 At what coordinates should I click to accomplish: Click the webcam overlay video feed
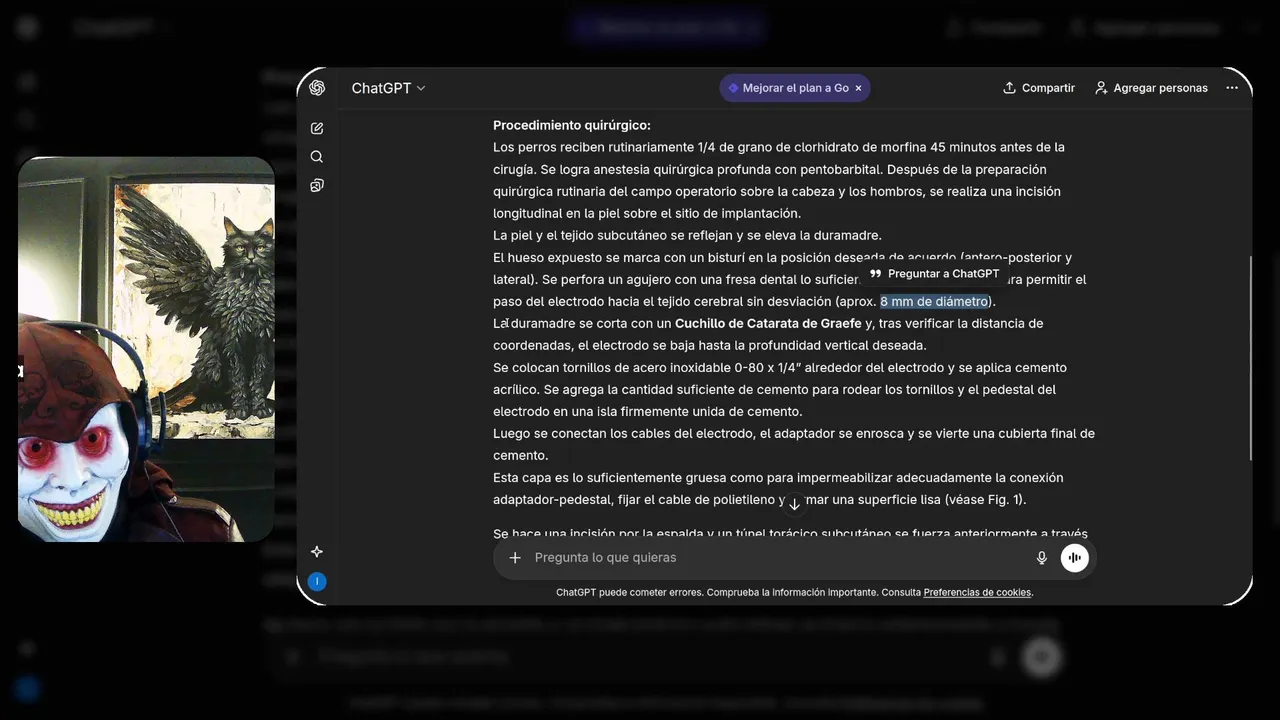(x=146, y=349)
